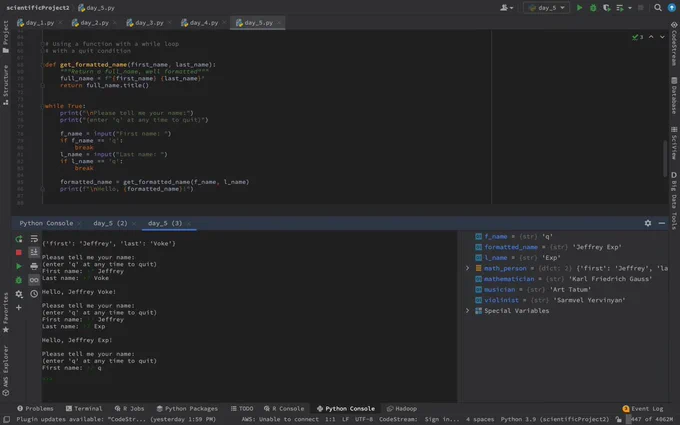Start debugging with the green bug icon in top toolbar
The width and height of the screenshot is (680, 425).
(x=593, y=8)
